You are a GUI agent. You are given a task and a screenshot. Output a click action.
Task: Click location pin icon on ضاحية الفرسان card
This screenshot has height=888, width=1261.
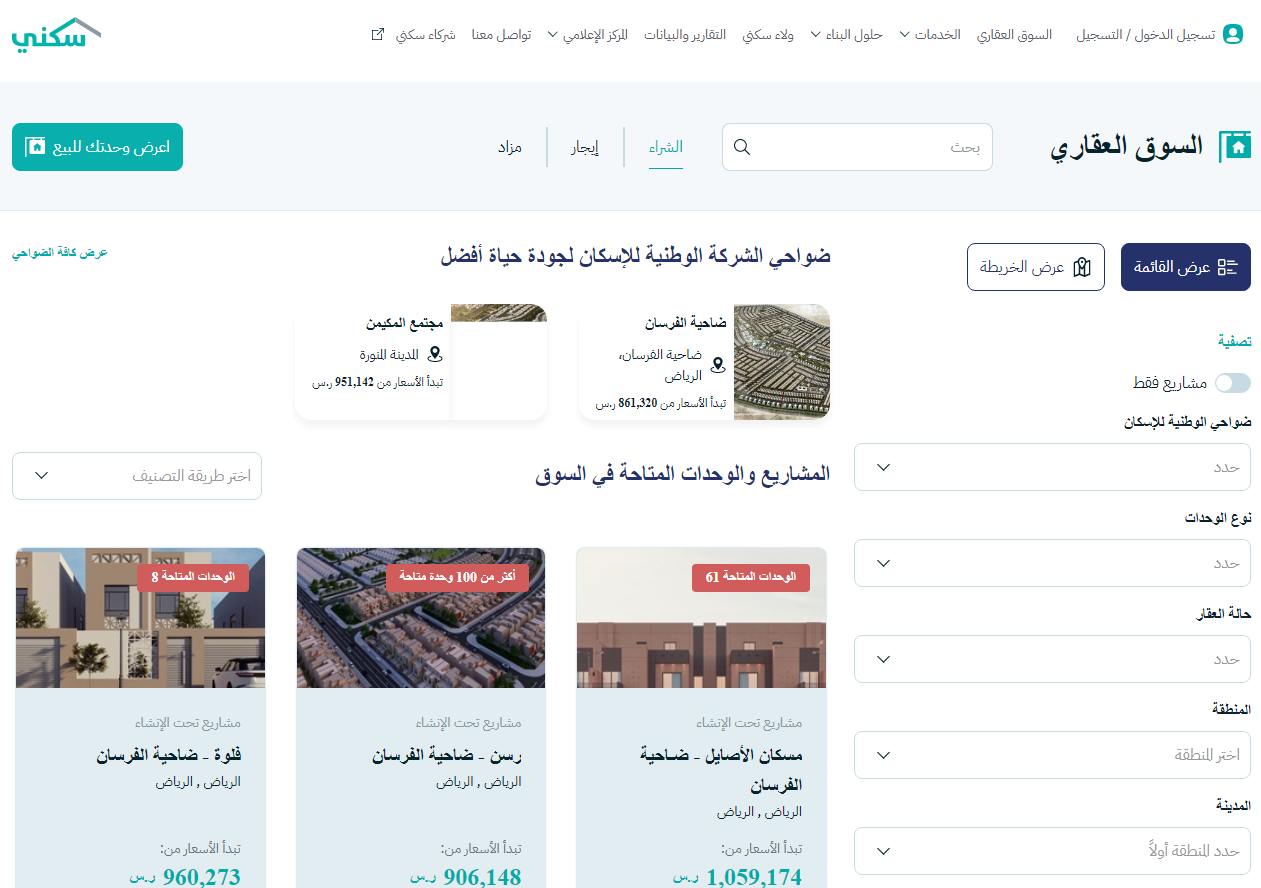(717, 365)
